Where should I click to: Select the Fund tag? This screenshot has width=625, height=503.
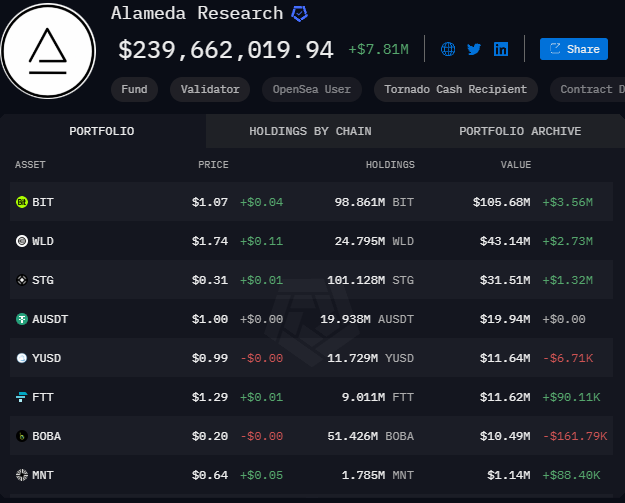point(134,89)
